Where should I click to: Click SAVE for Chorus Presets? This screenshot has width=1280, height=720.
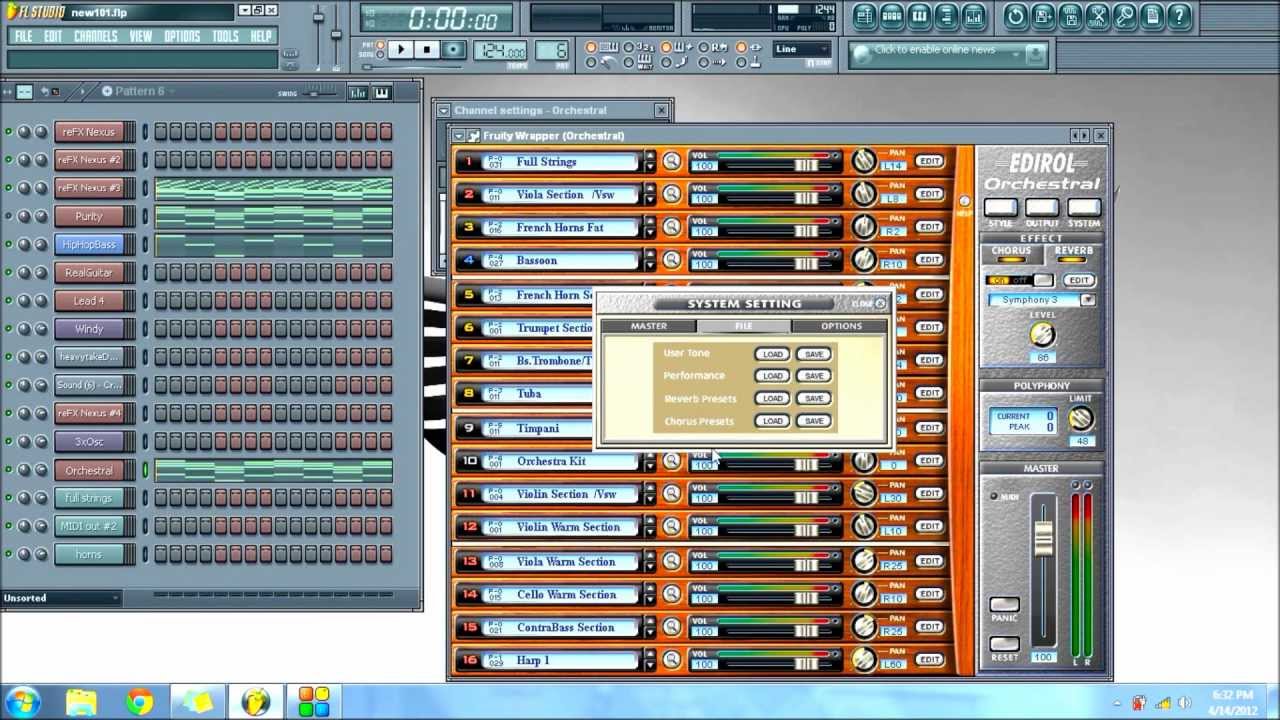[x=814, y=421]
